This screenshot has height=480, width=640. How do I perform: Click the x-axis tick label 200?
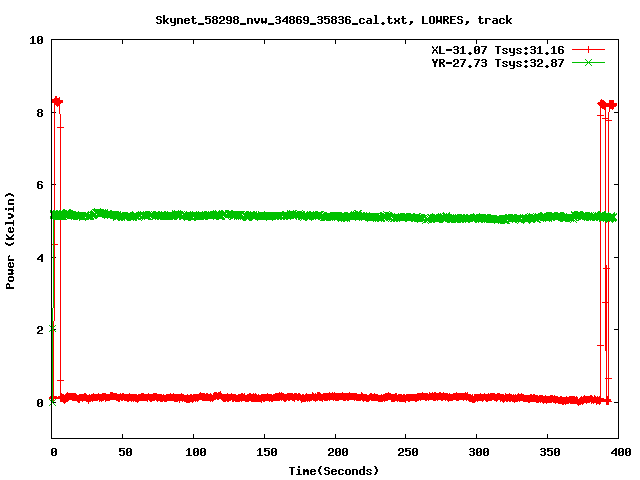[338, 452]
